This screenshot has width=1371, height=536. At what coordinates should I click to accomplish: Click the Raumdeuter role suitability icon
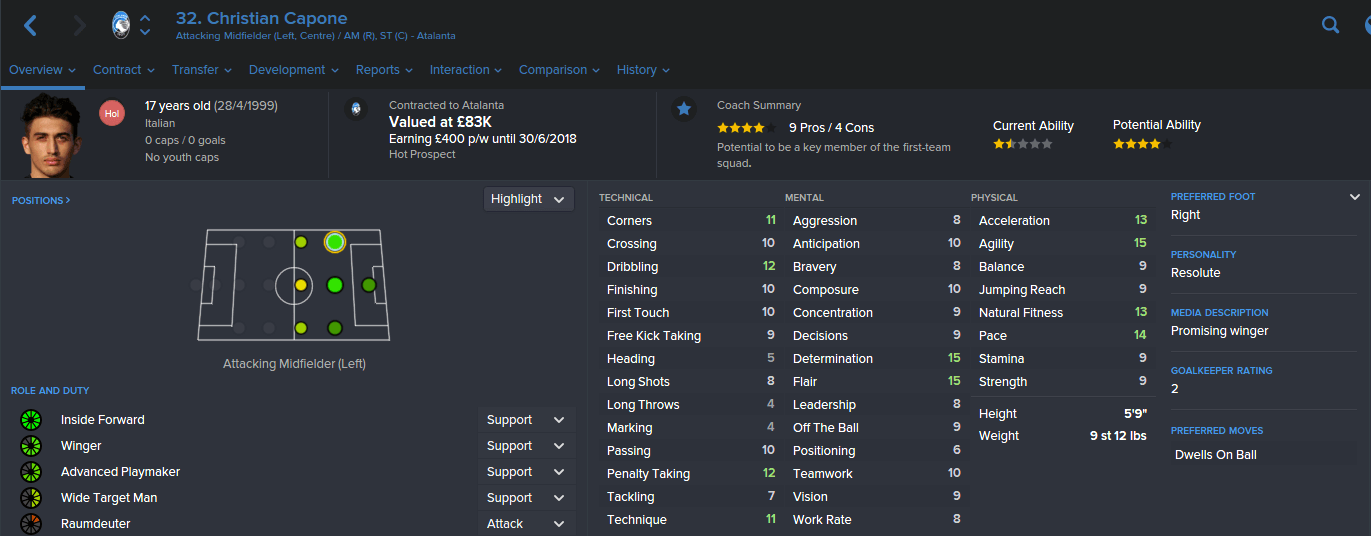coord(30,524)
